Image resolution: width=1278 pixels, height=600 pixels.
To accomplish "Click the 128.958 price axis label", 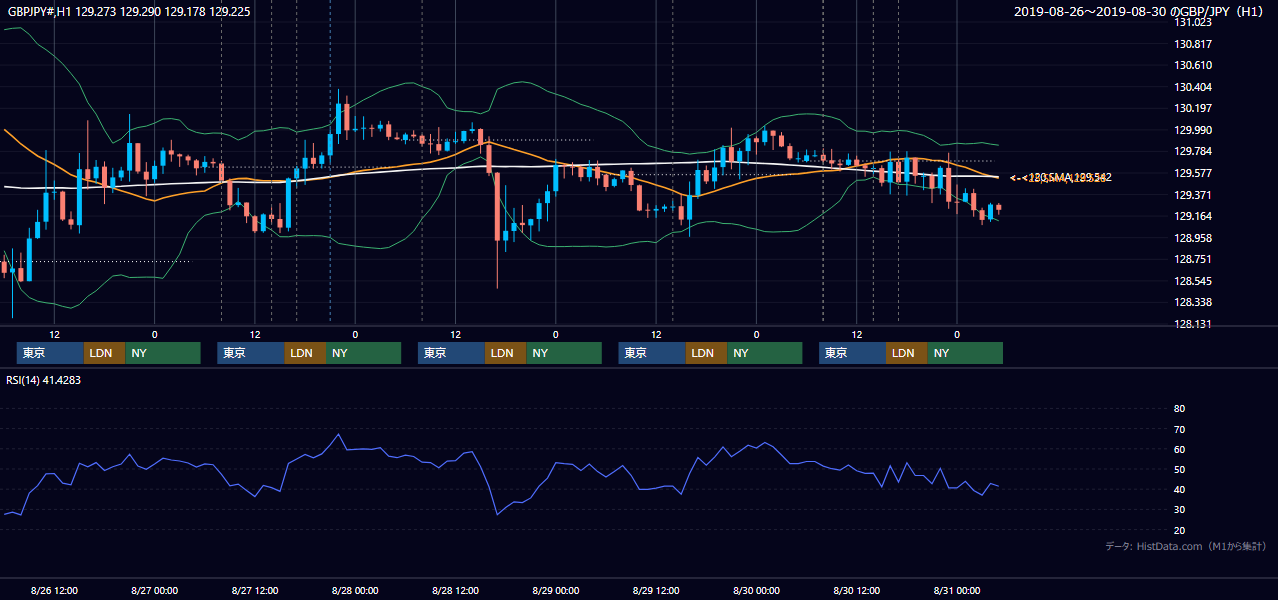I will pos(1195,238).
